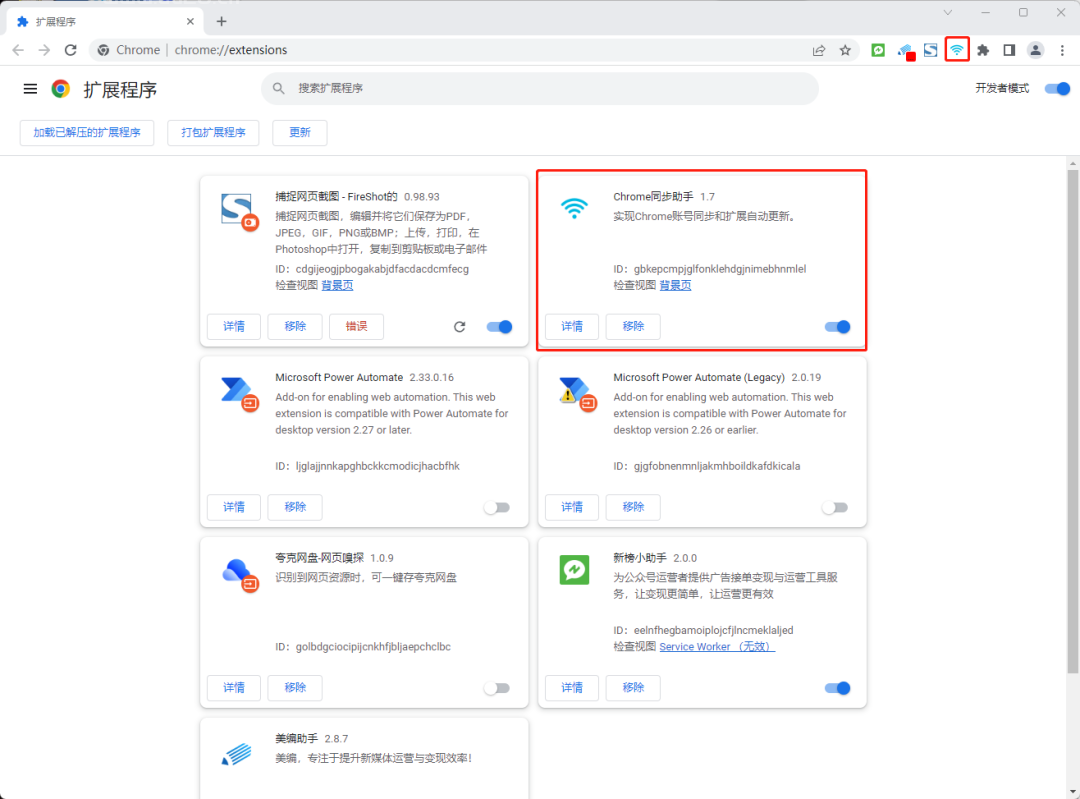Select the 扩展程序 browser tab
The width and height of the screenshot is (1080, 799).
[105, 21]
